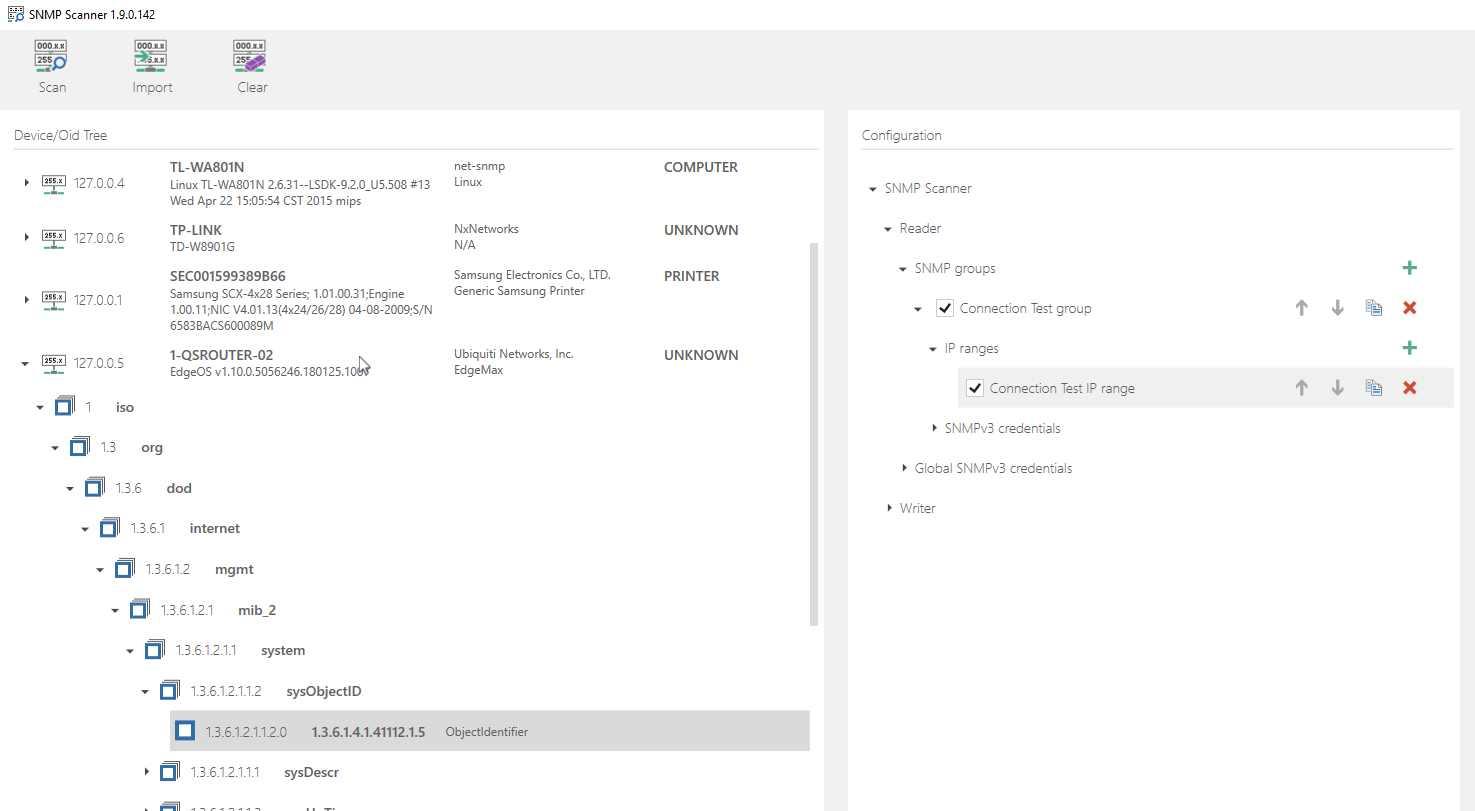
Task: Expand the sysDescr tree node
Action: (x=146, y=772)
